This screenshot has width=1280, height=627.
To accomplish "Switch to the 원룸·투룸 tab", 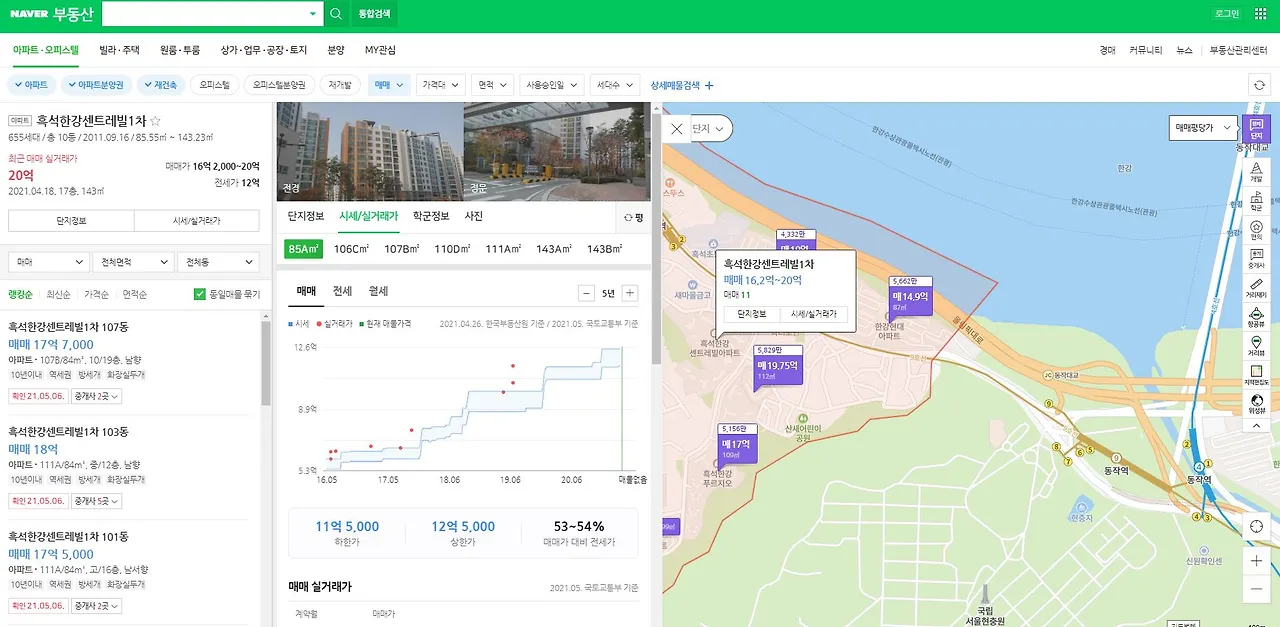I will (x=180, y=50).
